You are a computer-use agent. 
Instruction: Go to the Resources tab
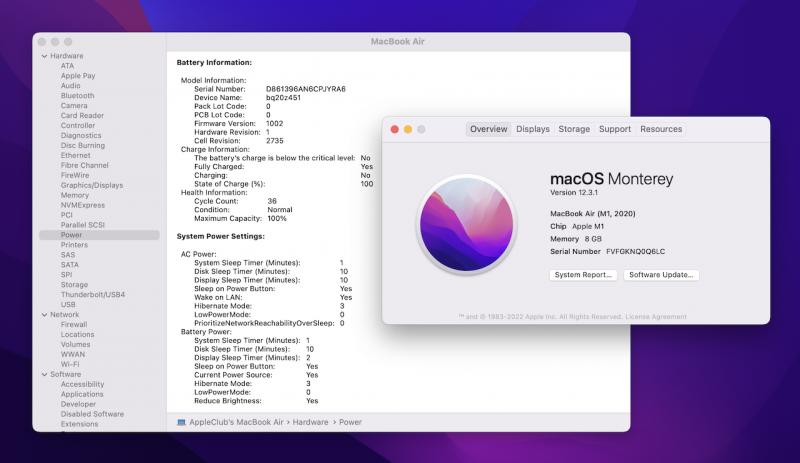click(x=661, y=129)
